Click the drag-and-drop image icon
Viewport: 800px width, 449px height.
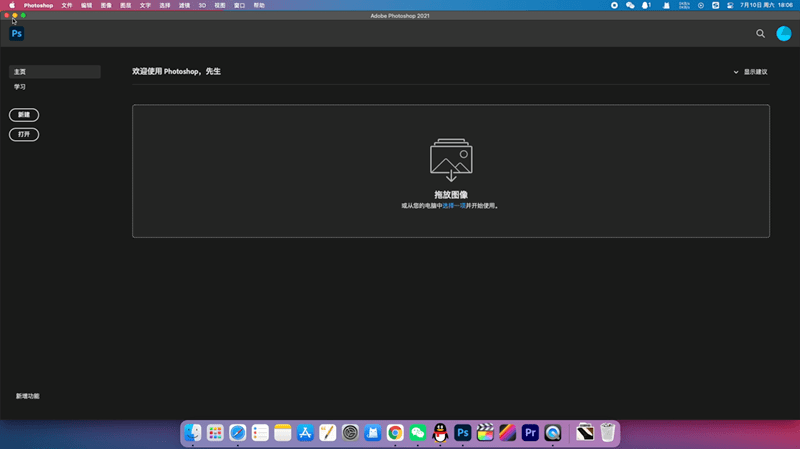coord(451,160)
